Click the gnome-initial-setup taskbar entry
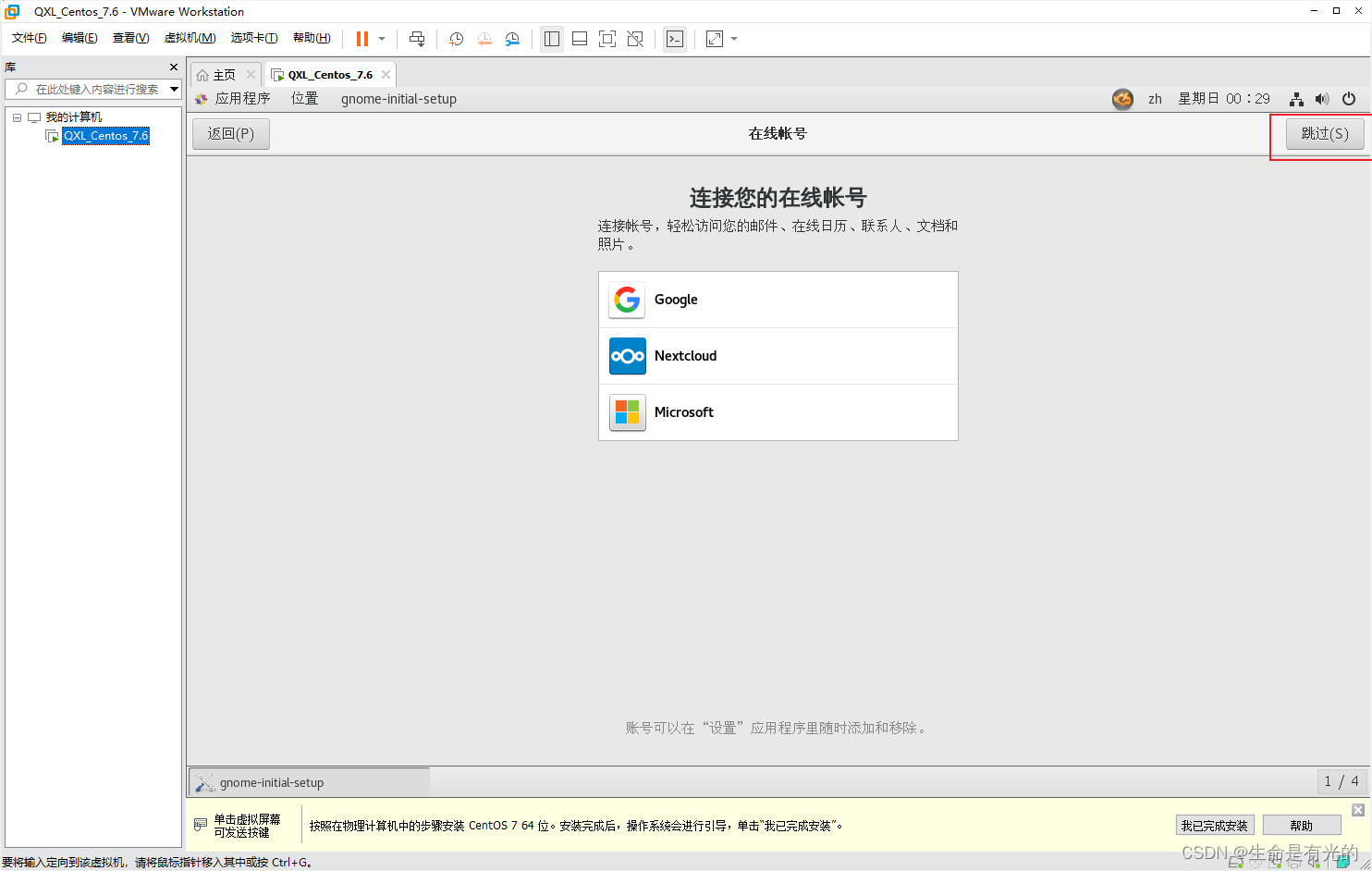 point(310,782)
